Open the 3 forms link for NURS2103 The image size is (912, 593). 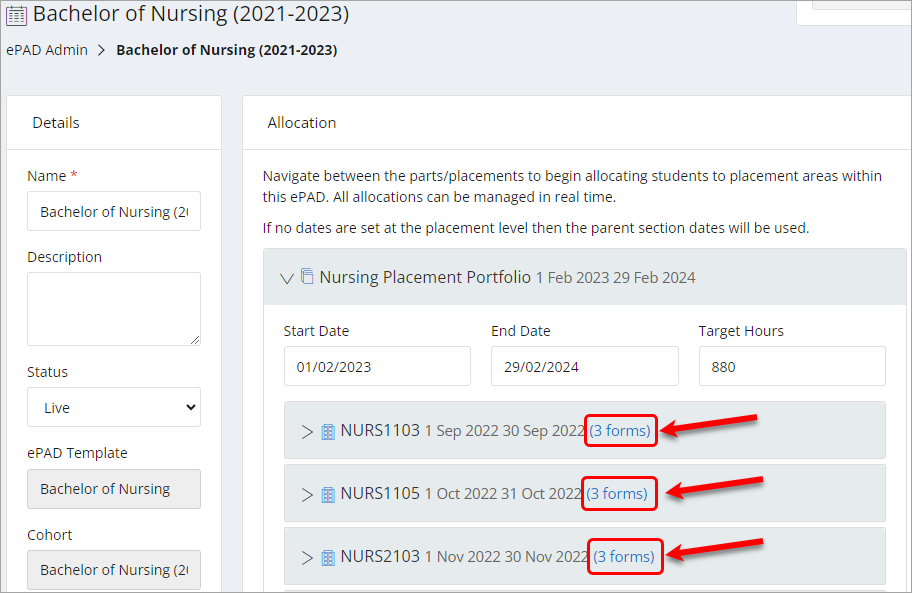(x=624, y=556)
